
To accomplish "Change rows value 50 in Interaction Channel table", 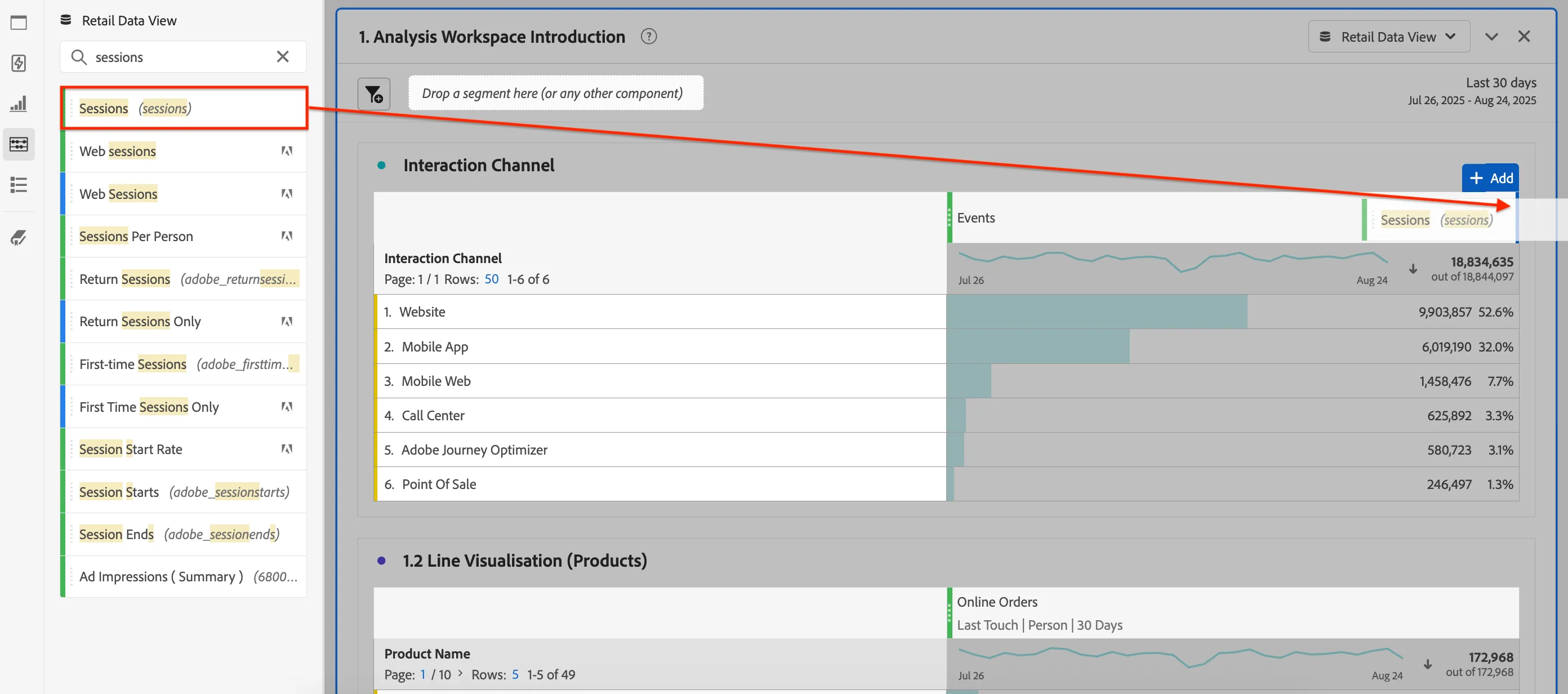I will pos(491,279).
